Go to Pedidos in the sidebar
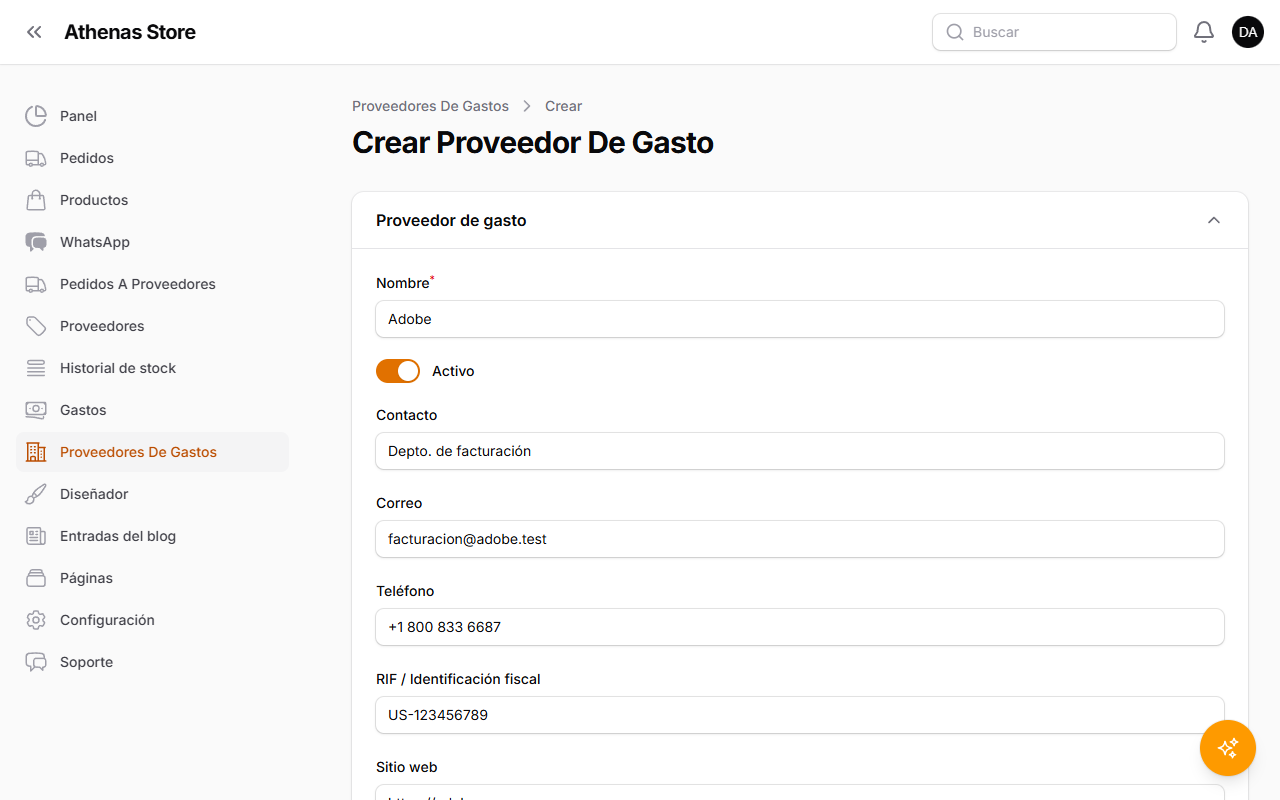 click(x=152, y=158)
